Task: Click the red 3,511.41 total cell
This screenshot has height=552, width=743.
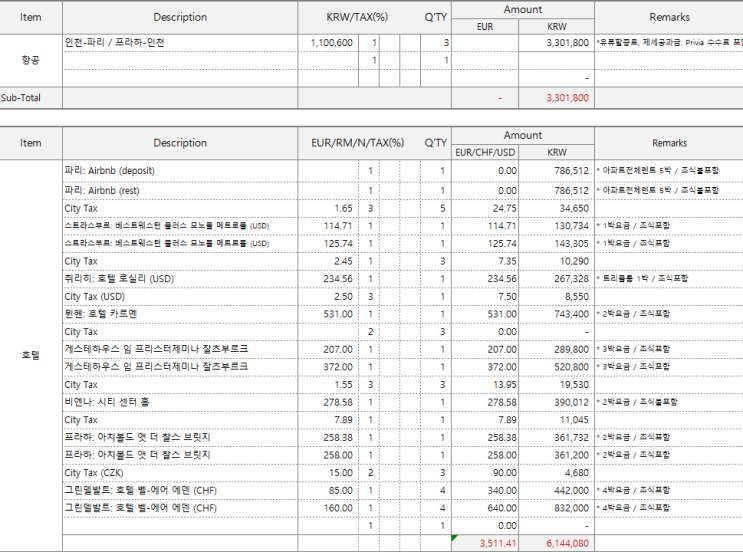Action: (485, 543)
